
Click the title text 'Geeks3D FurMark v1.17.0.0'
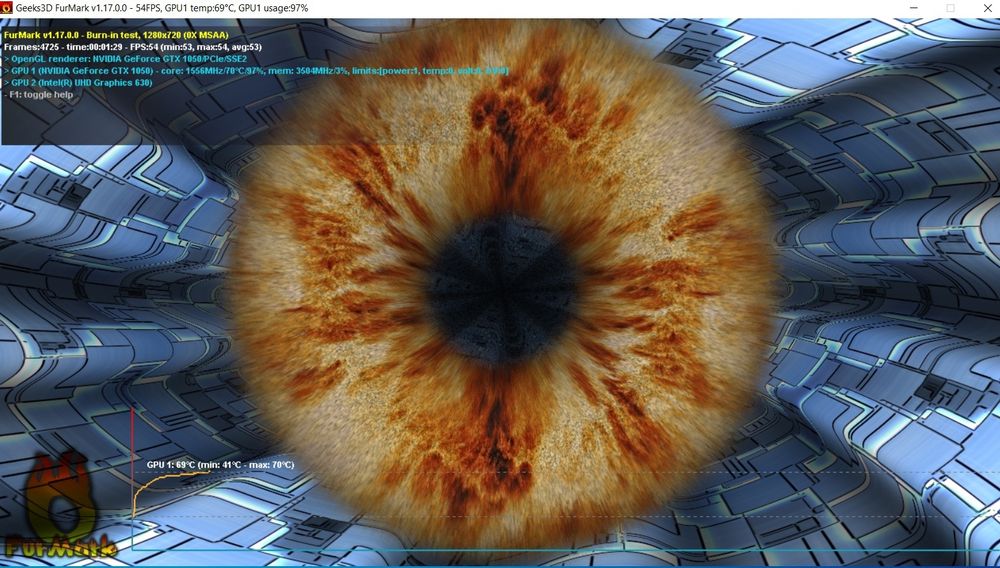[72, 8]
